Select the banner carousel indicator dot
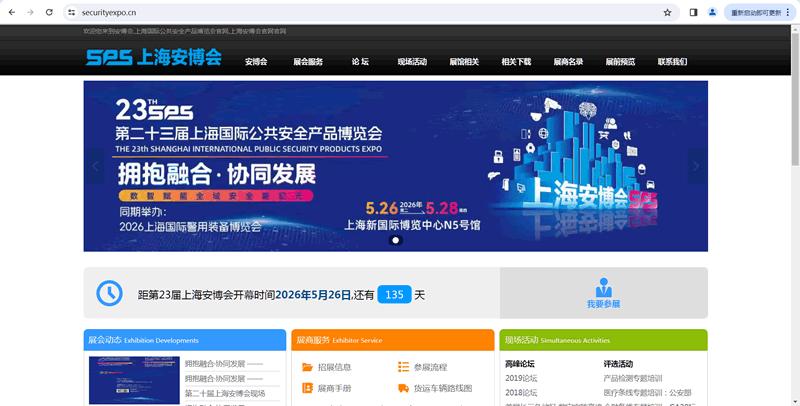 [x=395, y=240]
